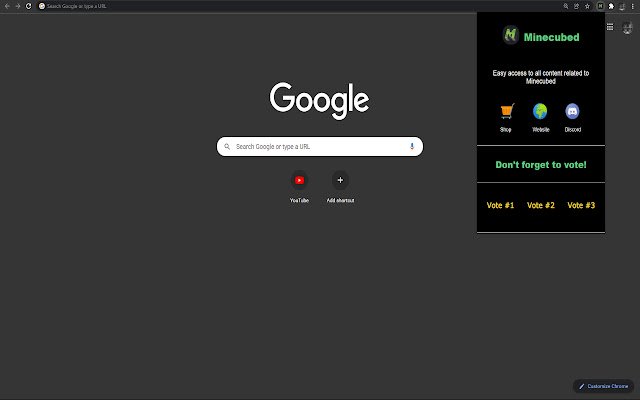Bookmark this tab with the star icon
The image size is (640, 400).
pos(587,6)
